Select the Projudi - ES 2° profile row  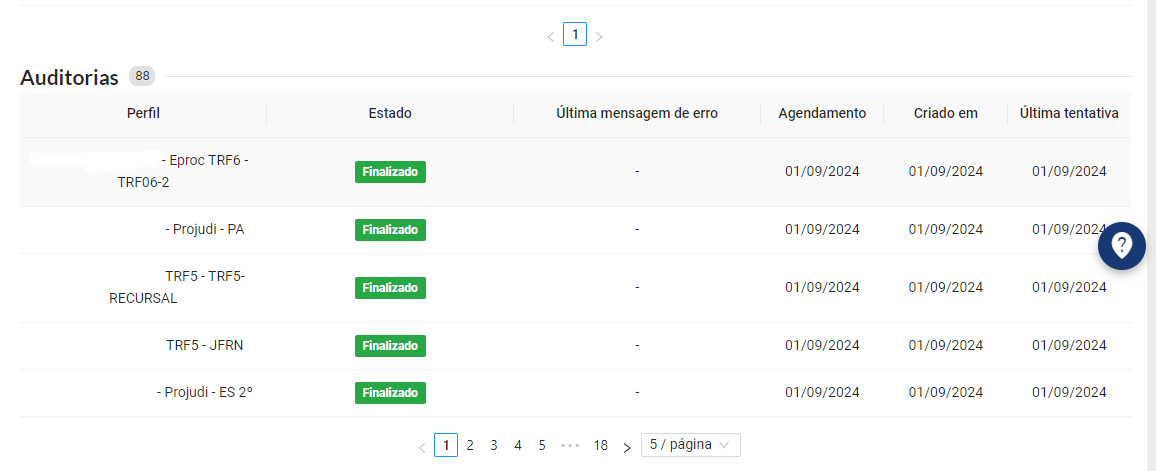coord(575,393)
